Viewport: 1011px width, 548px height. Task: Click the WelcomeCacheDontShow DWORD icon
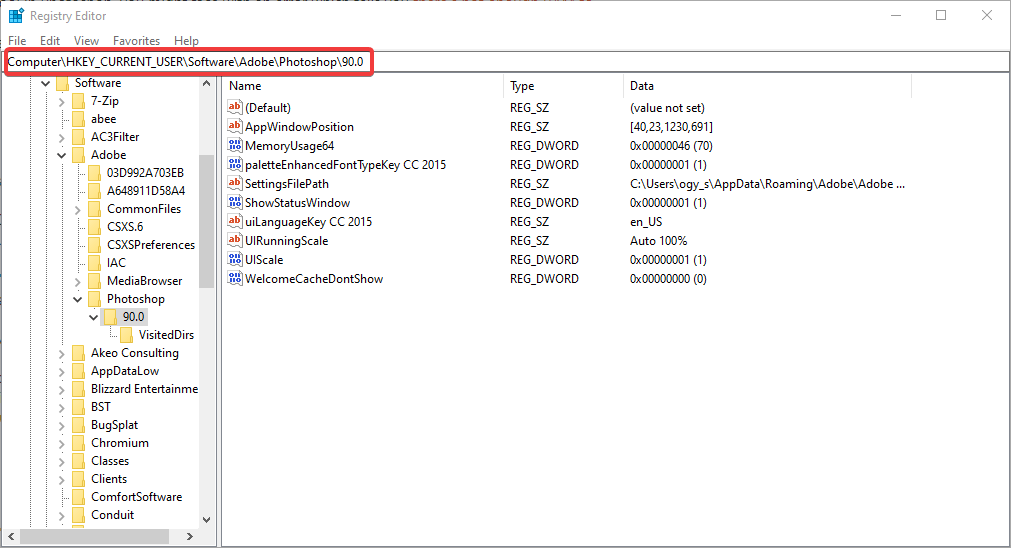click(235, 279)
